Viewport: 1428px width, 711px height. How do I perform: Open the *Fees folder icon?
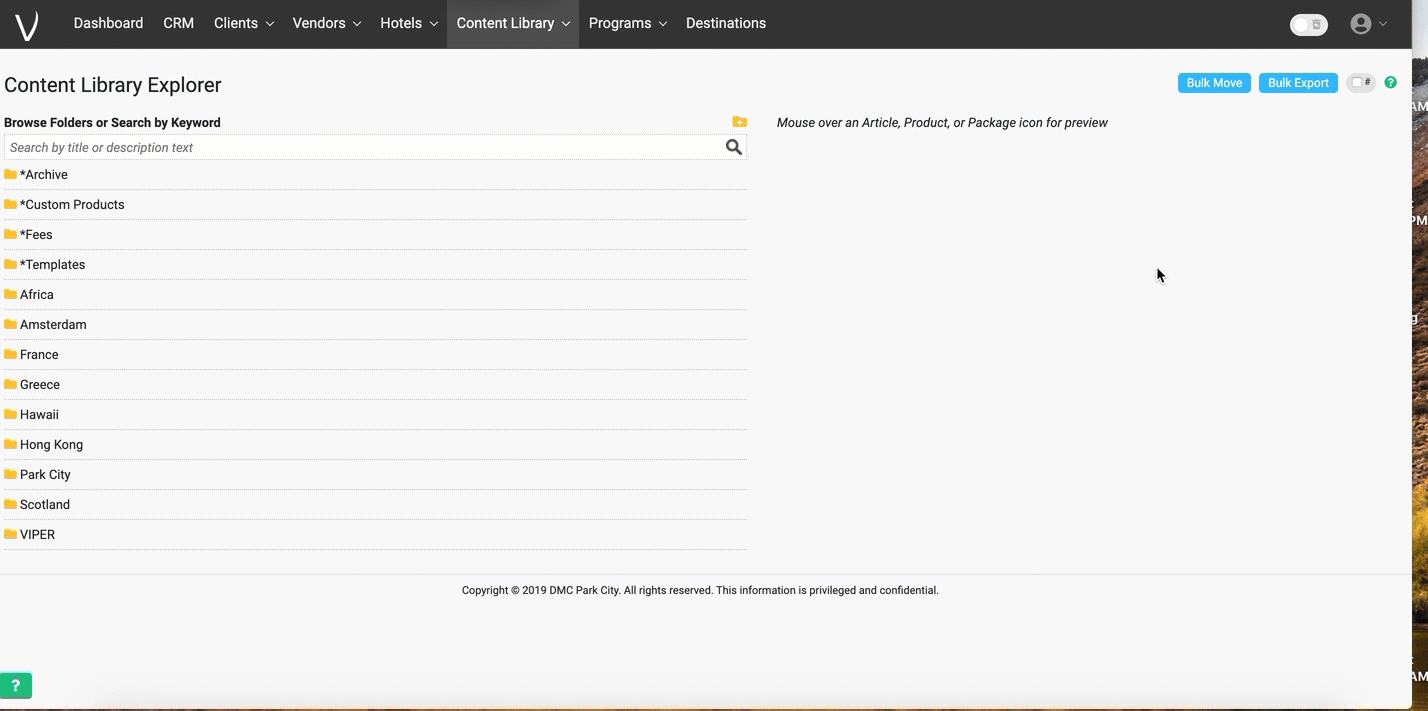click(x=10, y=234)
